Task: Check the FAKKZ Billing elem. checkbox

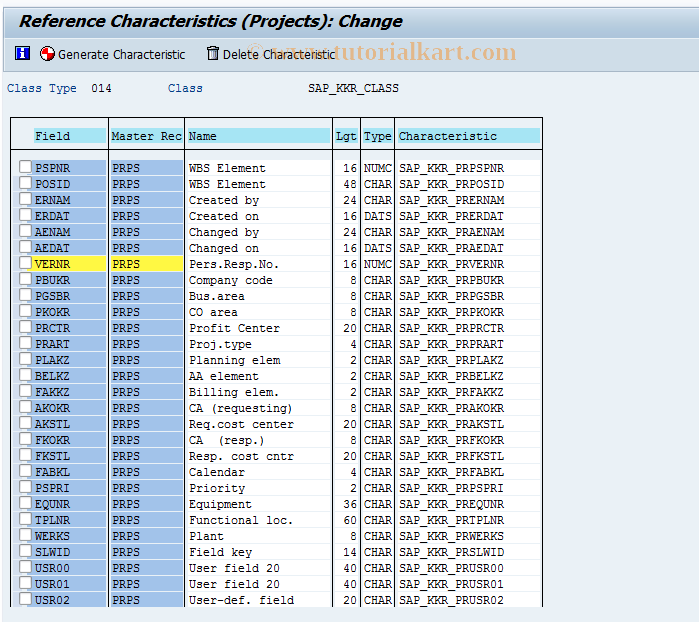Action: click(25, 391)
